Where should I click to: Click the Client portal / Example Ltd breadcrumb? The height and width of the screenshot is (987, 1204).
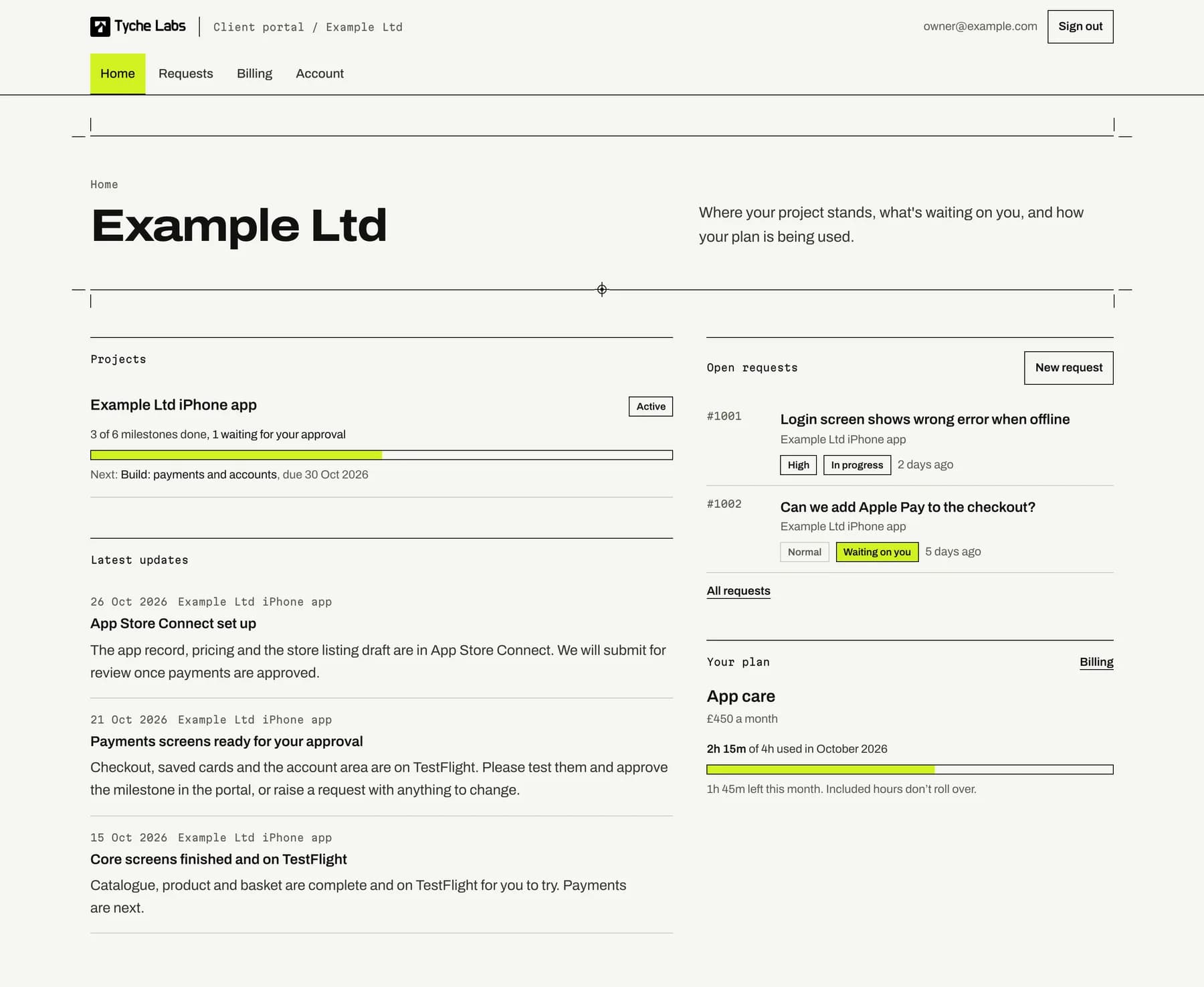[308, 27]
